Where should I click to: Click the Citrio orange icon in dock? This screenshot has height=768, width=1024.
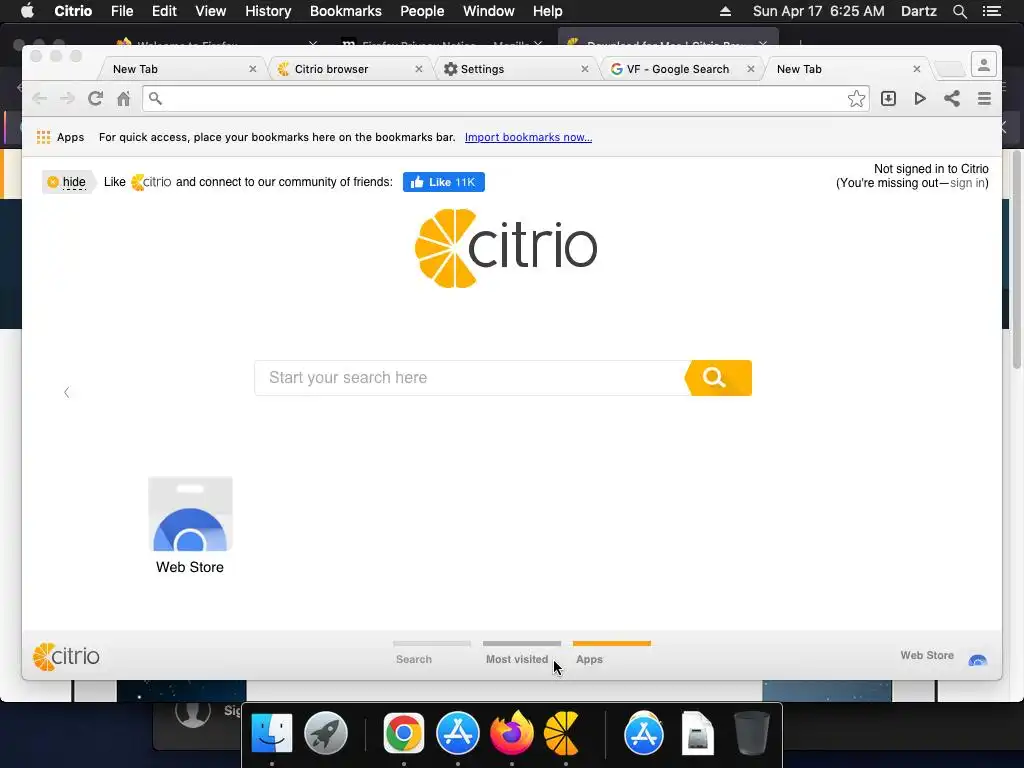pyautogui.click(x=563, y=733)
